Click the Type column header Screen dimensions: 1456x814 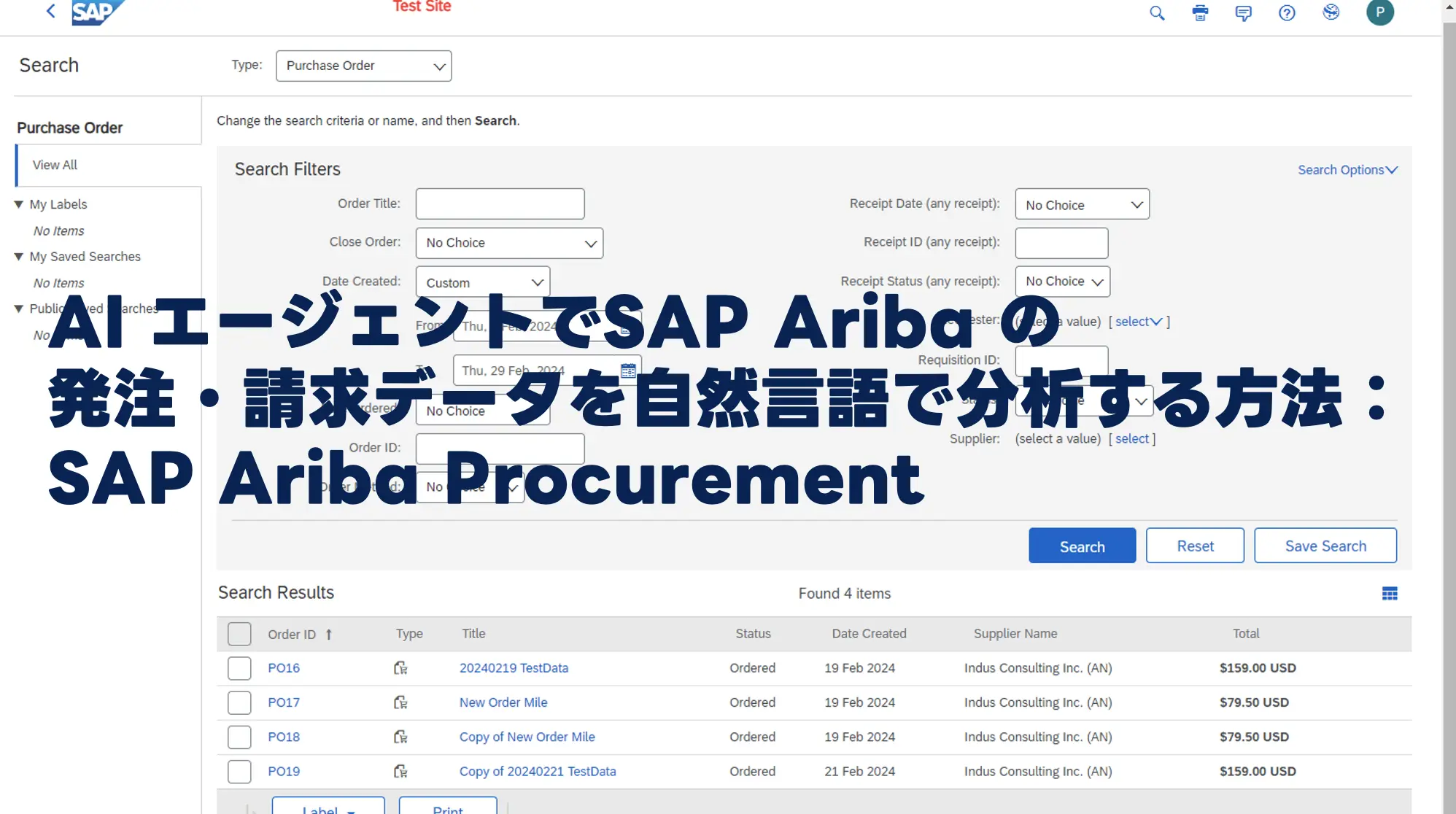409,634
